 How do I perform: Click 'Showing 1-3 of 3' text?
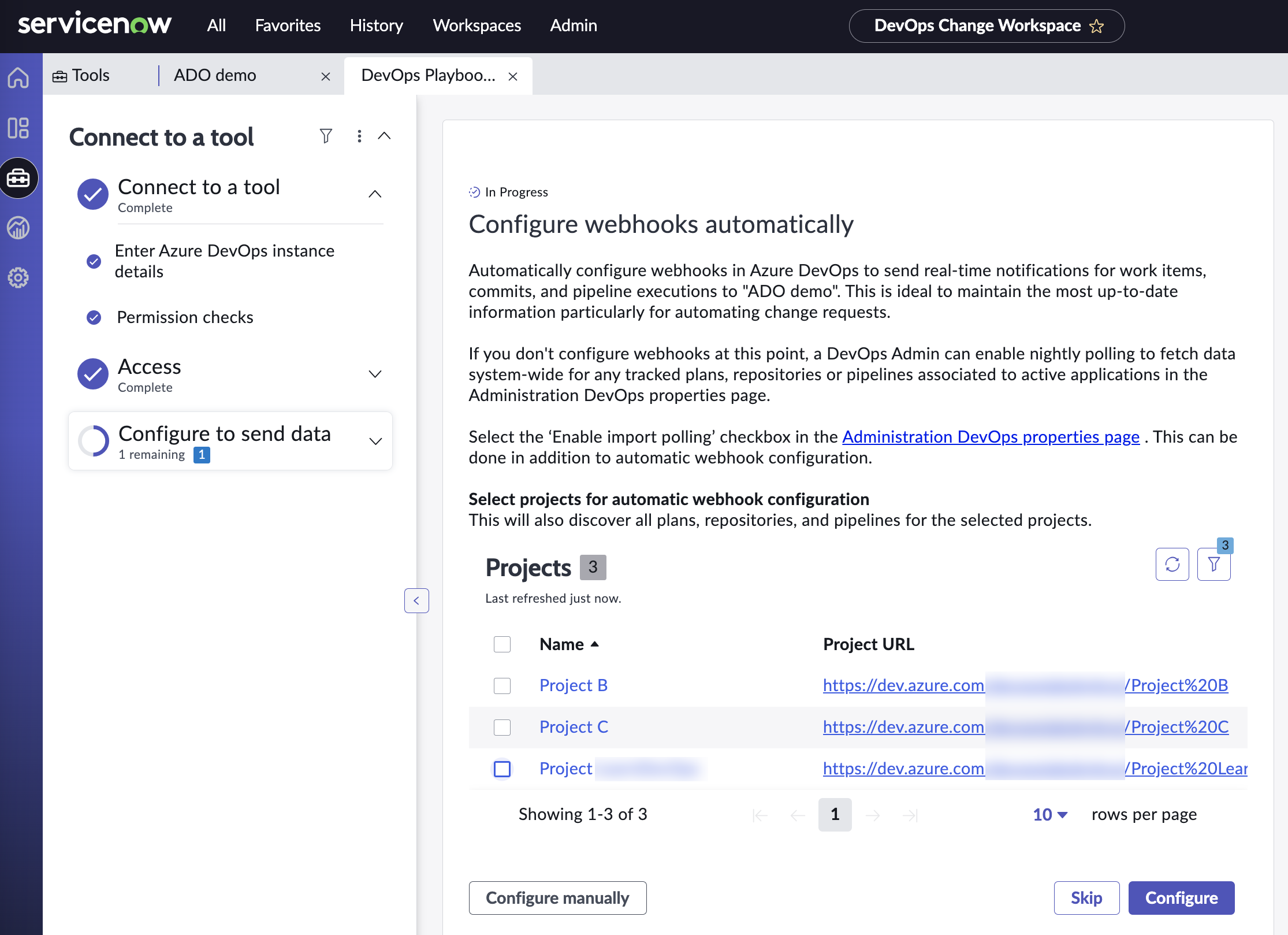click(583, 814)
